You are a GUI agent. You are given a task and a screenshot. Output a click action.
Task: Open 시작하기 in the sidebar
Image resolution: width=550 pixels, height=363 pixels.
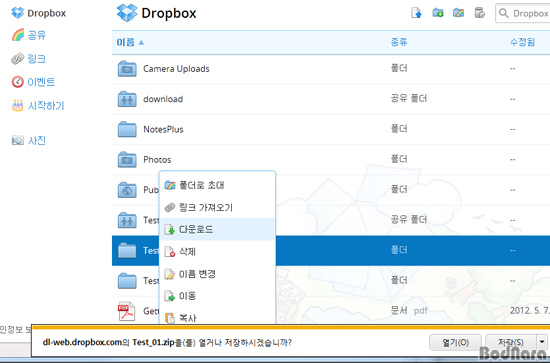pyautogui.click(x=38, y=106)
